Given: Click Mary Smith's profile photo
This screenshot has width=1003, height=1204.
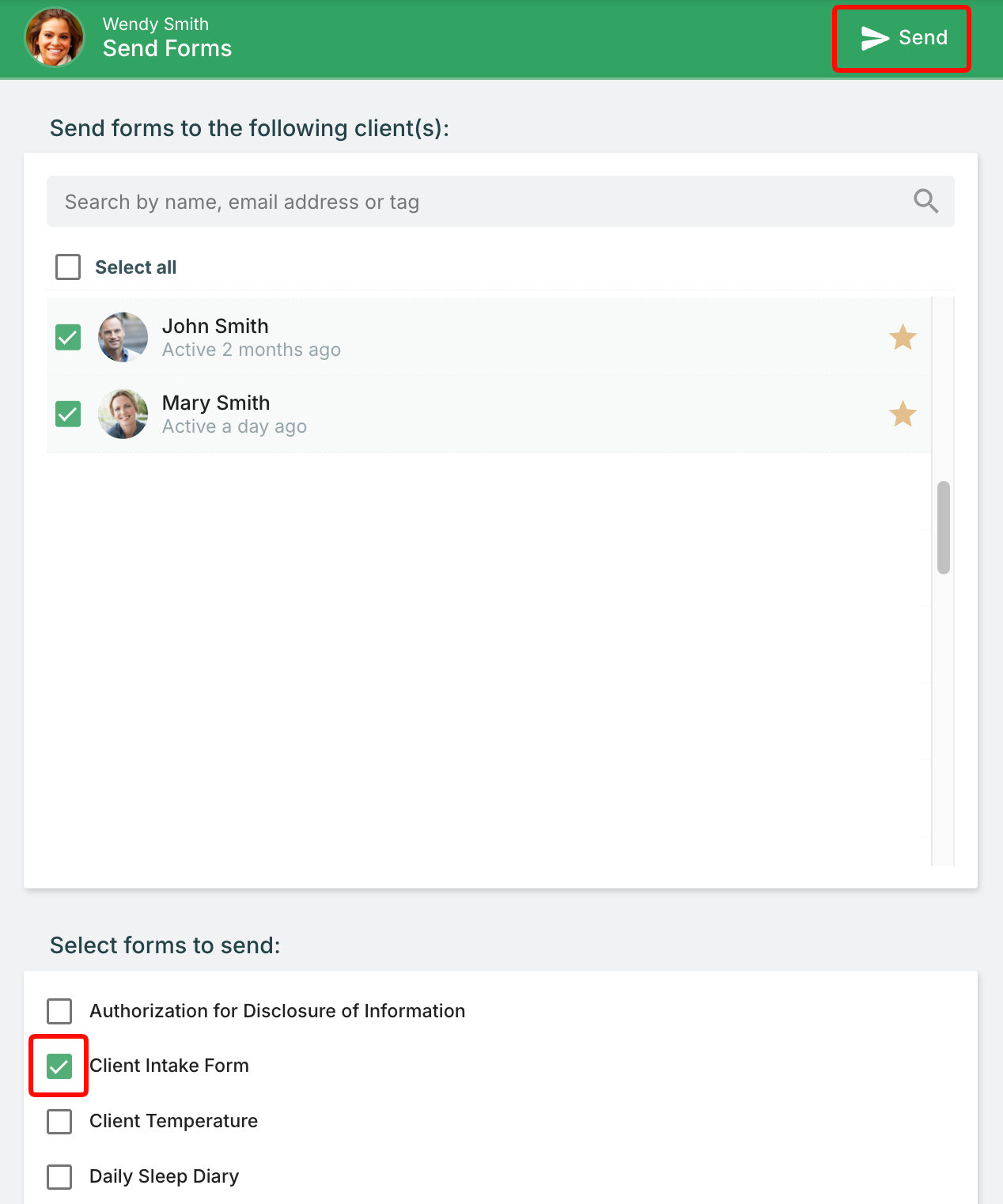Looking at the screenshot, I should tap(123, 414).
